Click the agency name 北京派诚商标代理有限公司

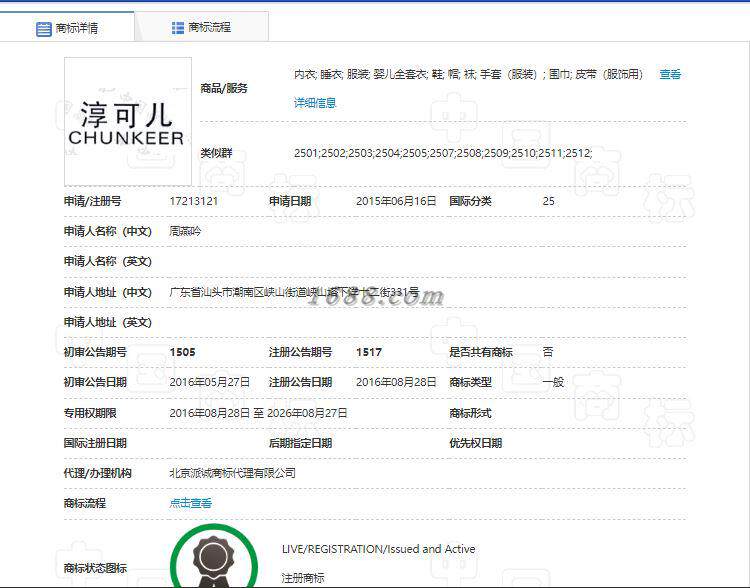pos(232,473)
